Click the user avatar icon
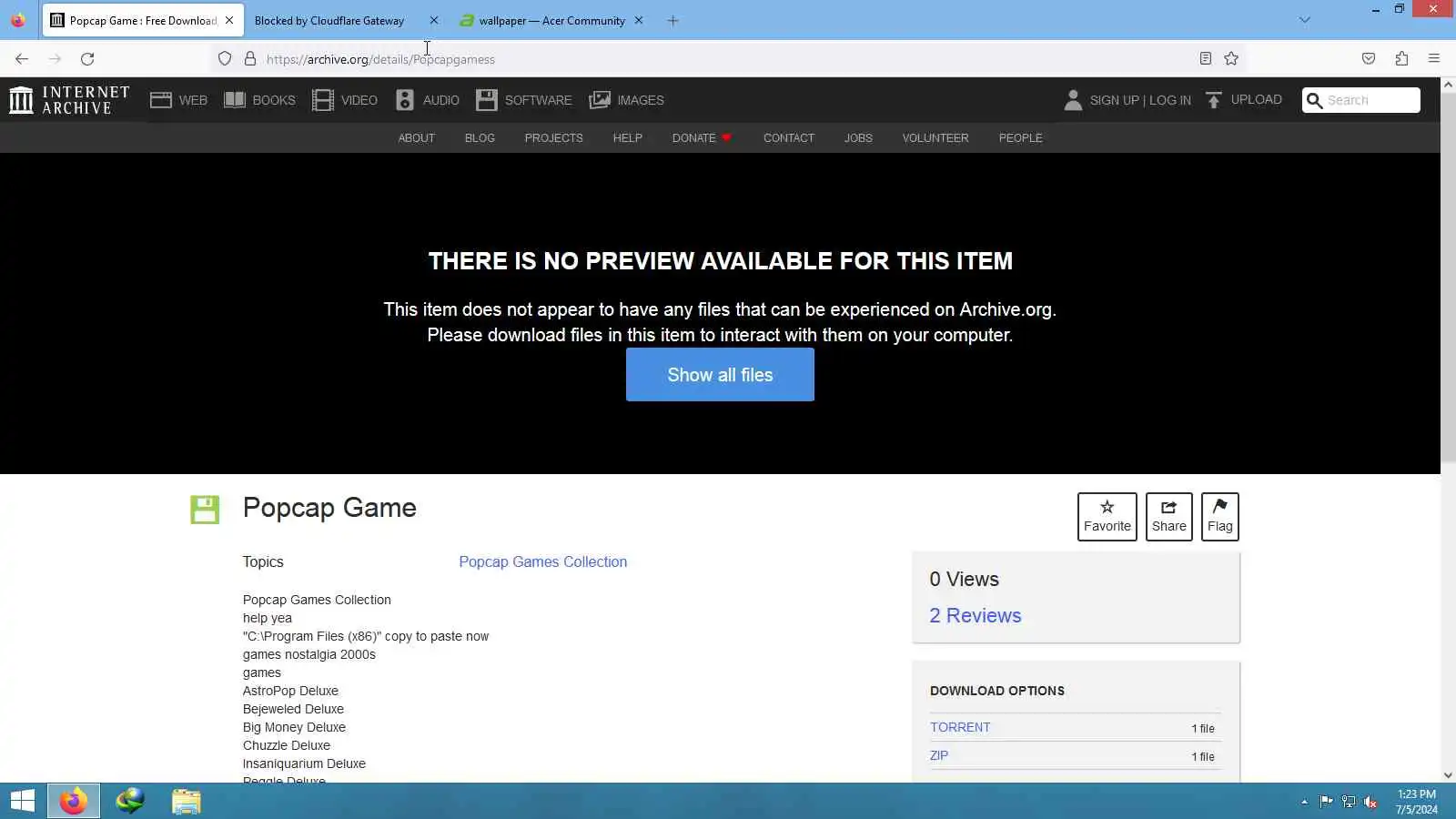 click(1073, 100)
